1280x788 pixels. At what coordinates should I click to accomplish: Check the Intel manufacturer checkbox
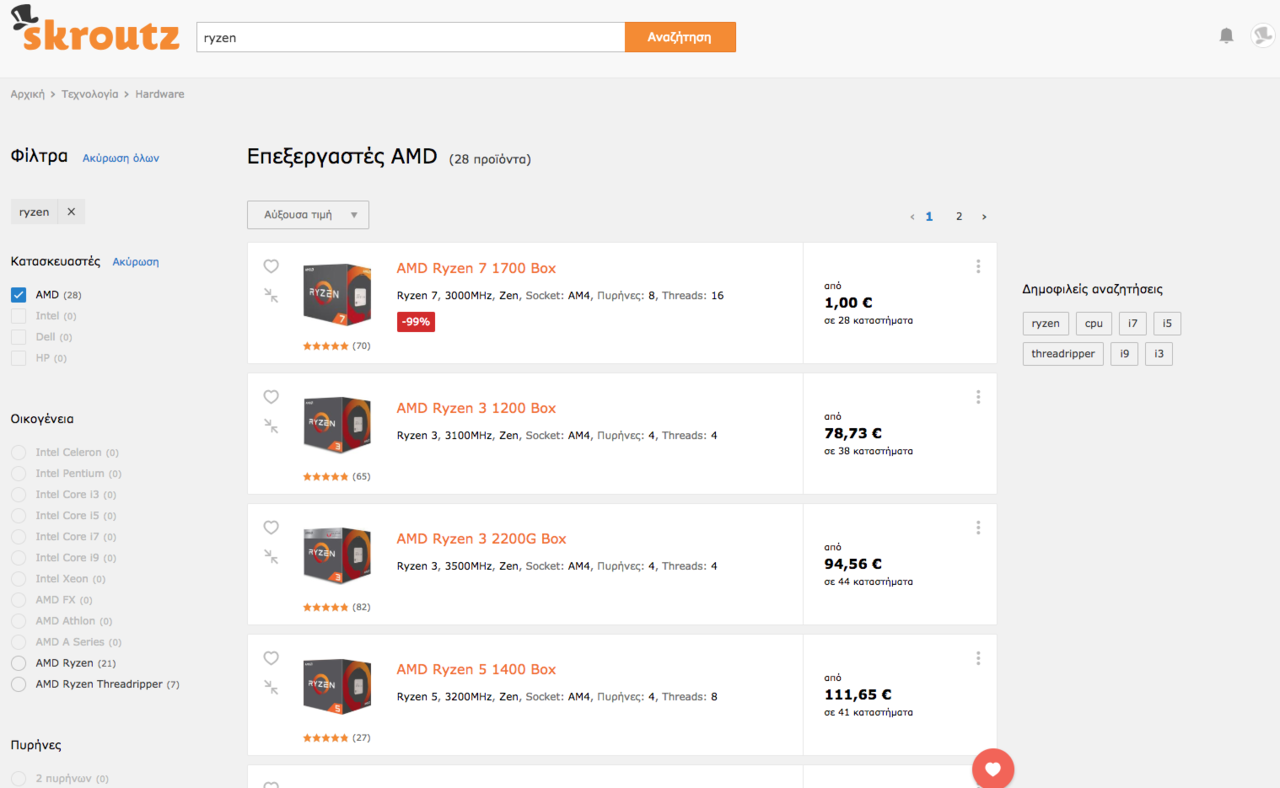point(18,316)
